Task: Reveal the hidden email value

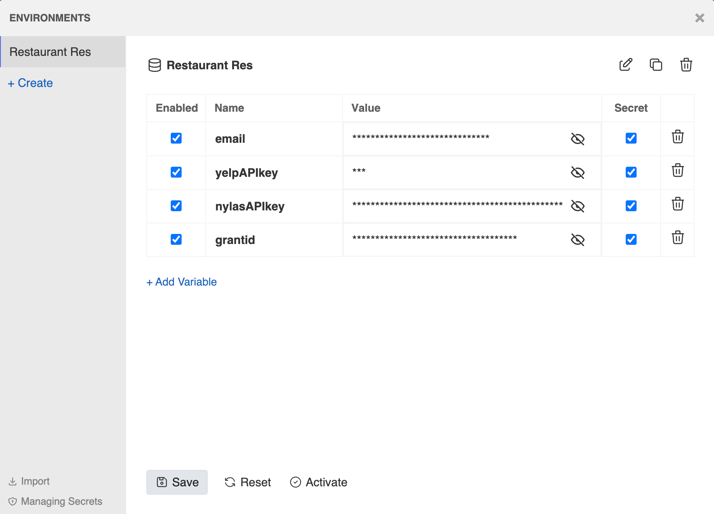Action: point(577,139)
